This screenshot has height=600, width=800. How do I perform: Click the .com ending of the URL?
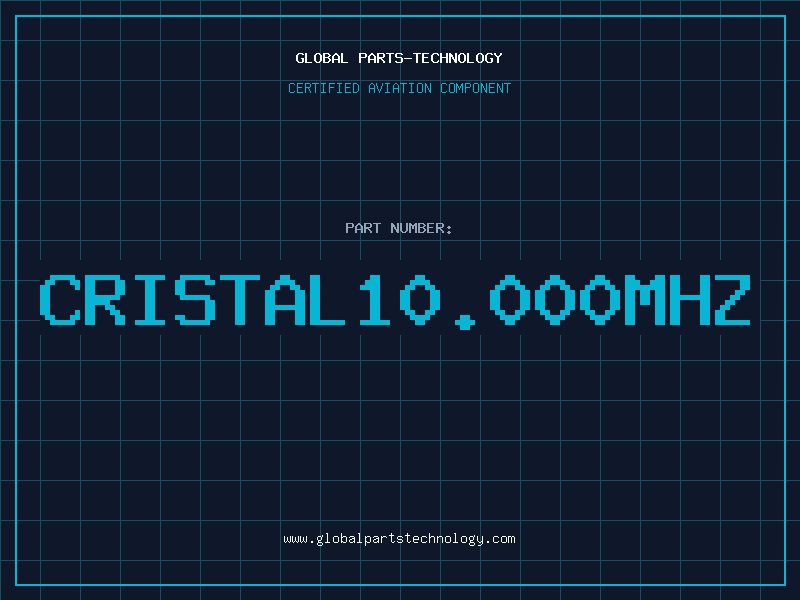point(500,539)
